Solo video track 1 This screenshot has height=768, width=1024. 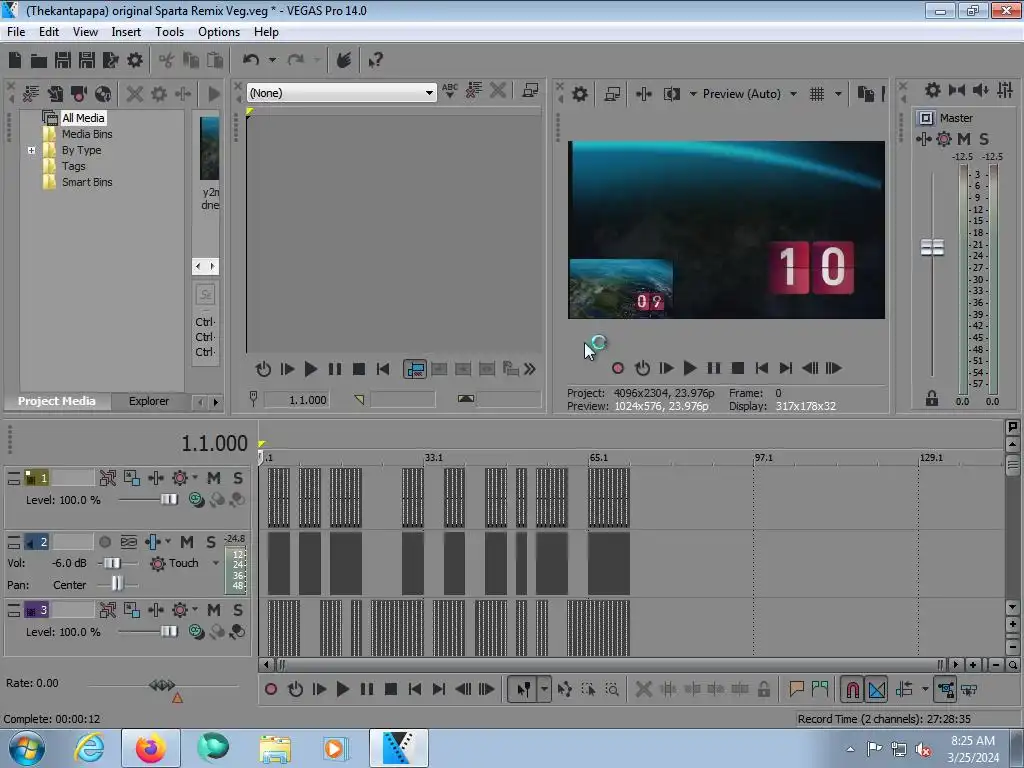(x=238, y=478)
